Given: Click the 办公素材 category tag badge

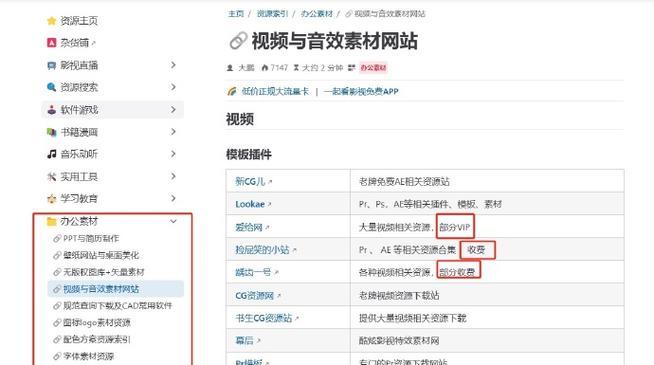Looking at the screenshot, I should [x=373, y=68].
